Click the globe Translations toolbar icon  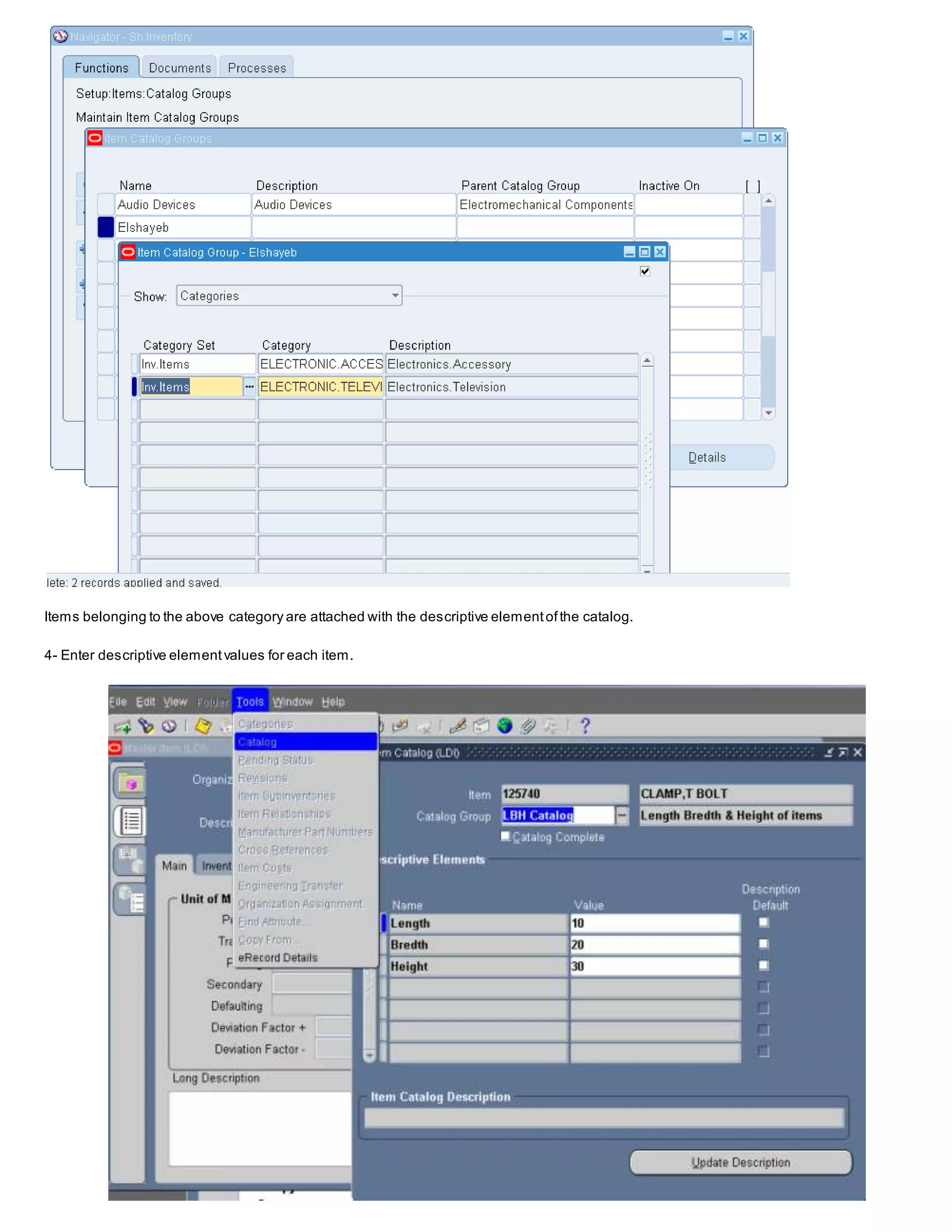(505, 725)
